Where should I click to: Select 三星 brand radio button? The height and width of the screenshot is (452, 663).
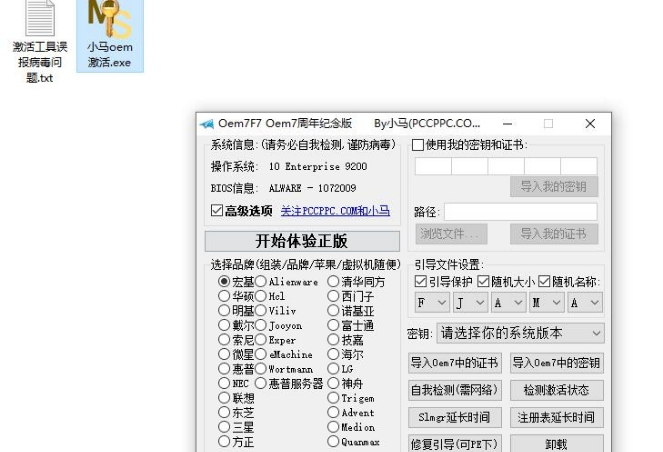[x=224, y=427]
